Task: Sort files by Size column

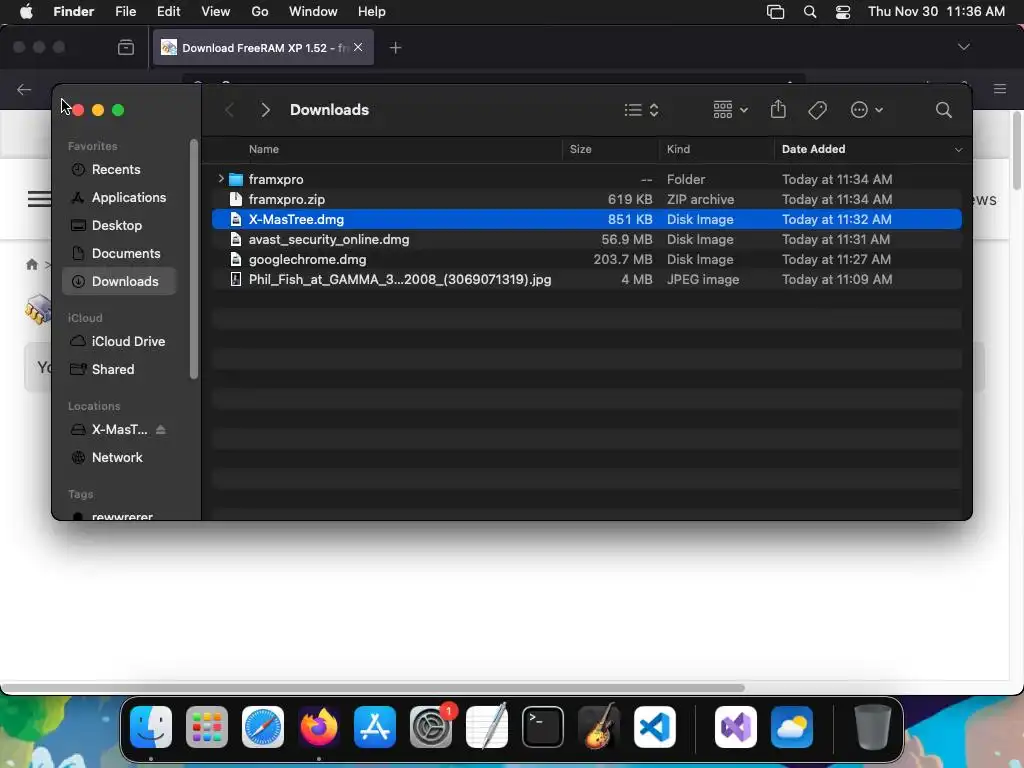Action: (x=580, y=149)
